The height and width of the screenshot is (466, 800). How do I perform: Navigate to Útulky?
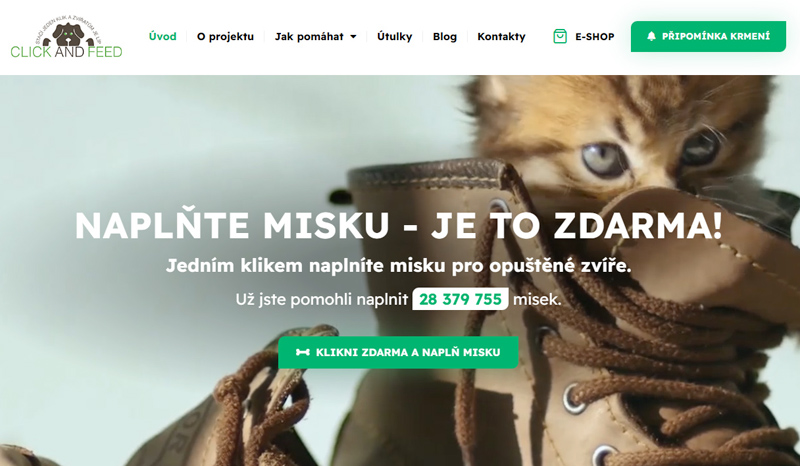(394, 36)
